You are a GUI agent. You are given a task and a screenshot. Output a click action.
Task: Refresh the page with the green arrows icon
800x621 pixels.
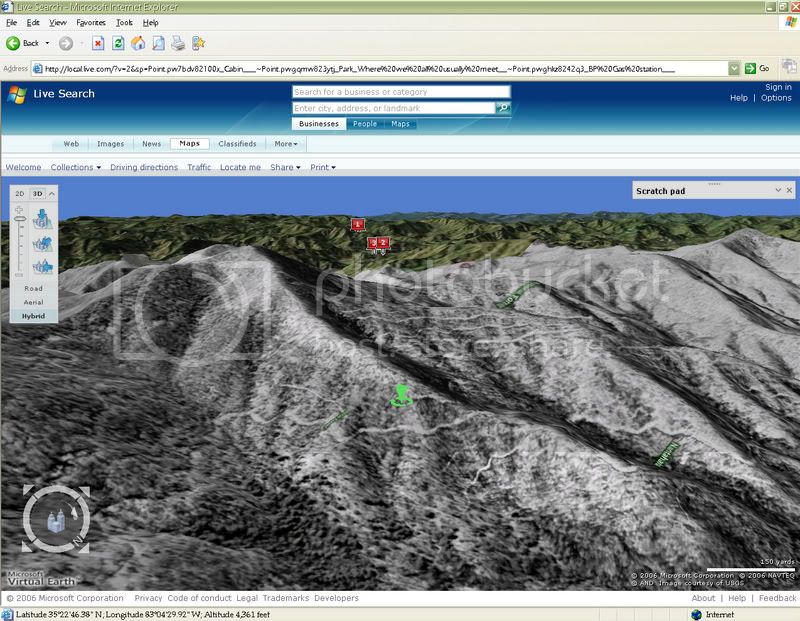118,43
